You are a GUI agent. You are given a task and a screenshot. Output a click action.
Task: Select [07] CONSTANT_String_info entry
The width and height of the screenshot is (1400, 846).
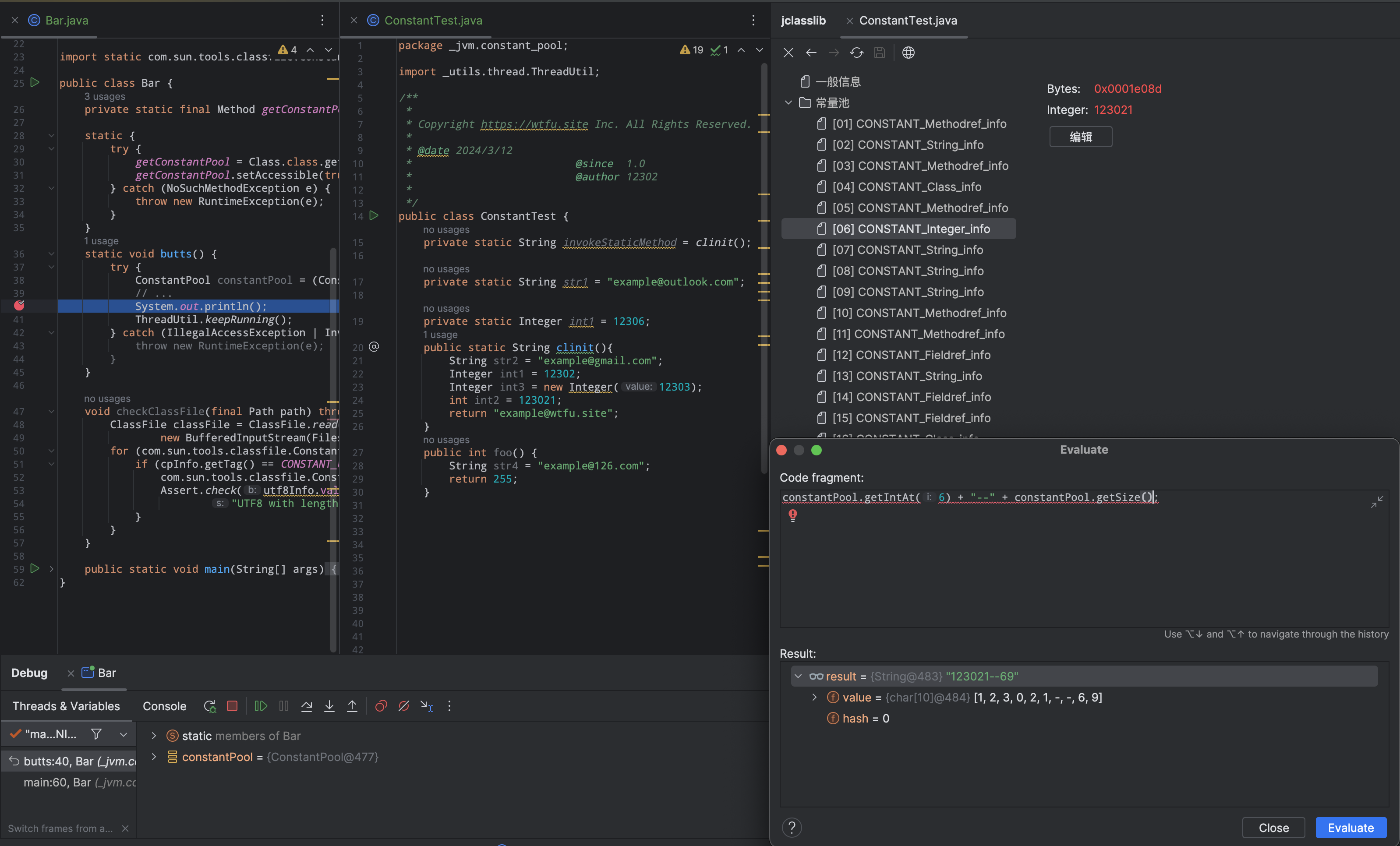coord(907,250)
